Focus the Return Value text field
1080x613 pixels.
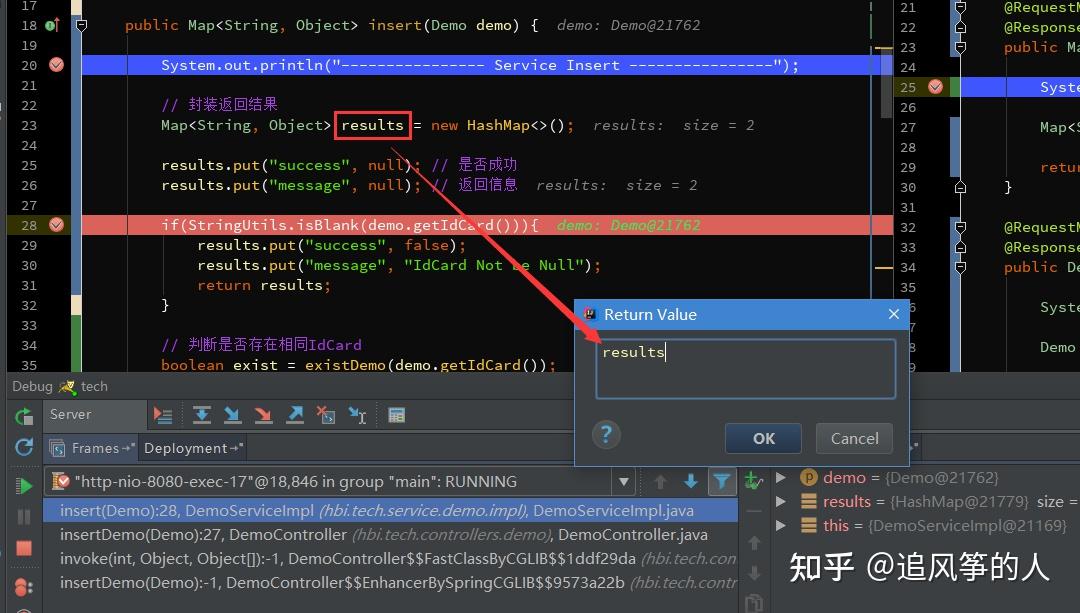(x=745, y=368)
